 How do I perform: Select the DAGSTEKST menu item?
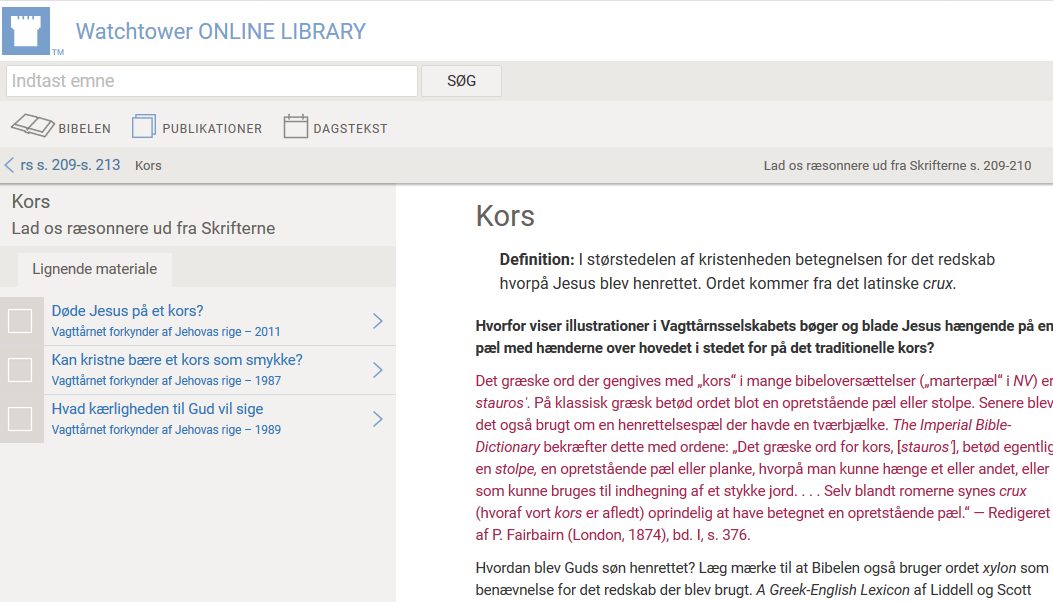coord(351,128)
